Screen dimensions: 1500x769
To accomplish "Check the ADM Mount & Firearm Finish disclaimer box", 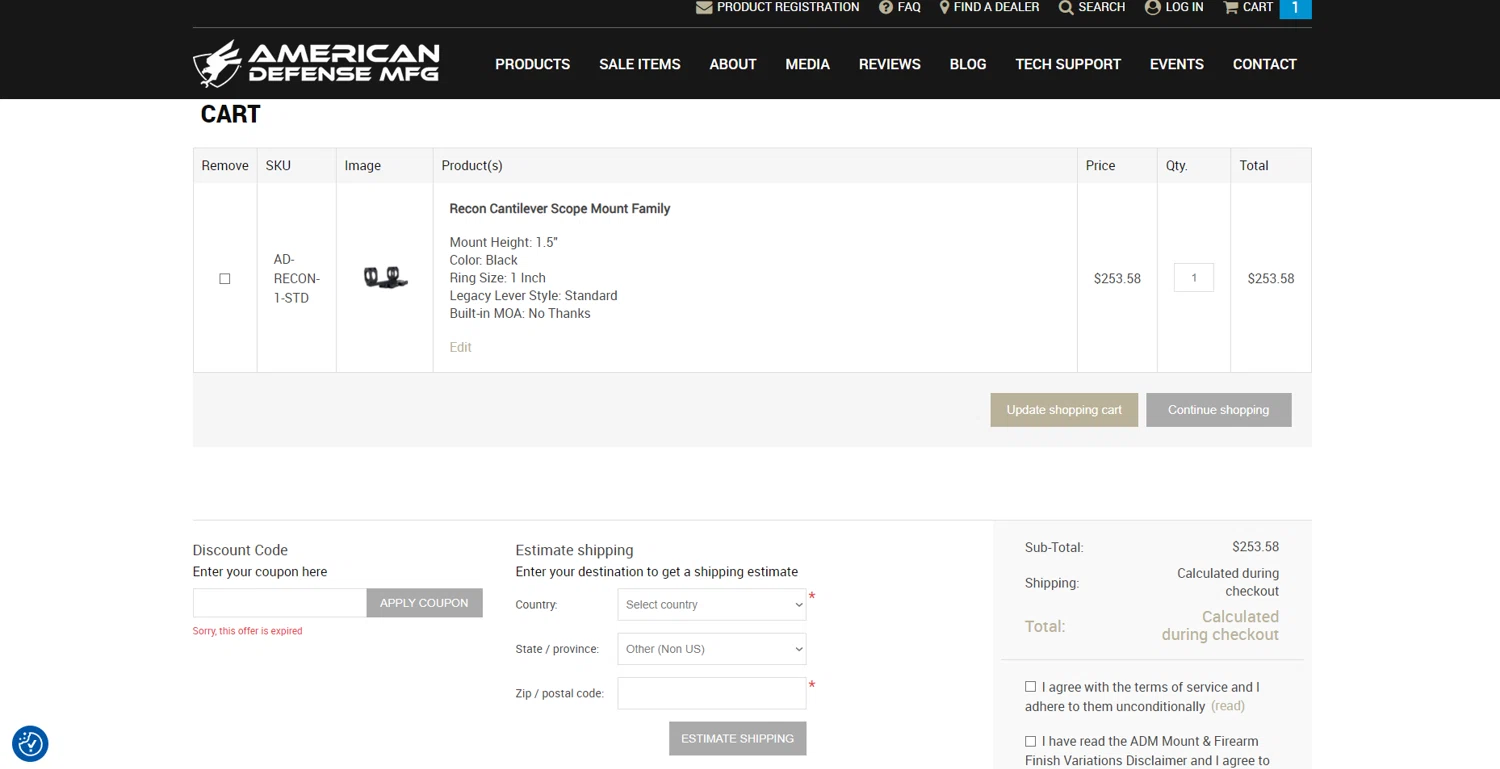I will coord(1030,741).
